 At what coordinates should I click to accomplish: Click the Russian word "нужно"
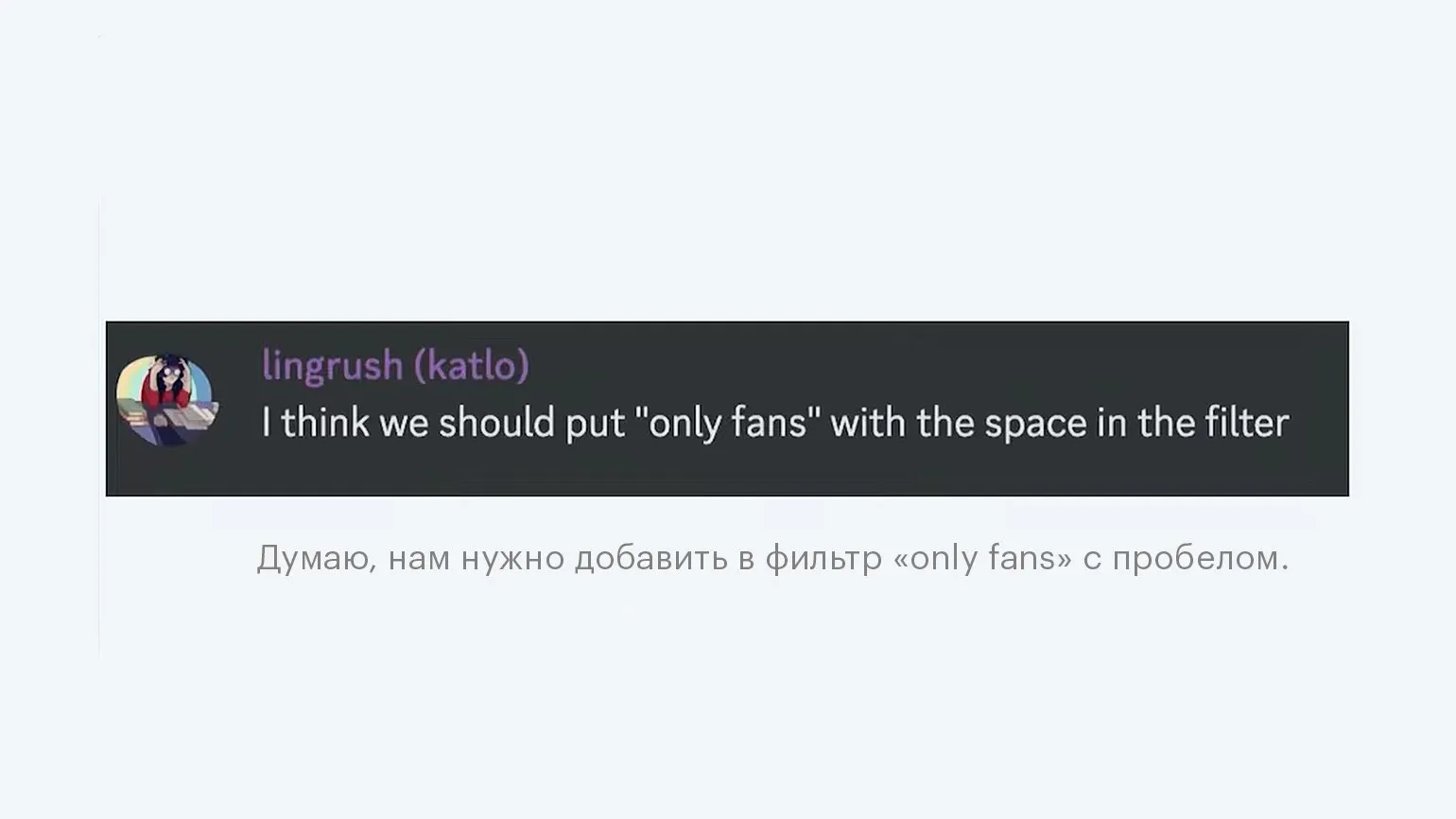512,559
